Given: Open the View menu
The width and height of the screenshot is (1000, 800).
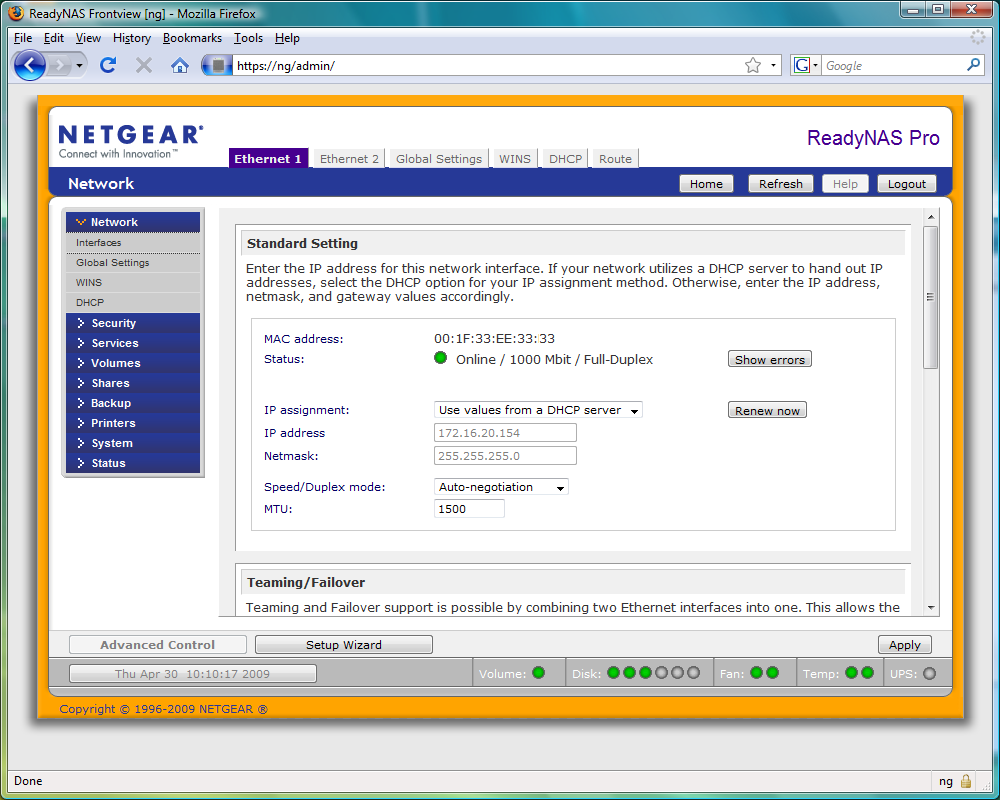Looking at the screenshot, I should pos(88,38).
